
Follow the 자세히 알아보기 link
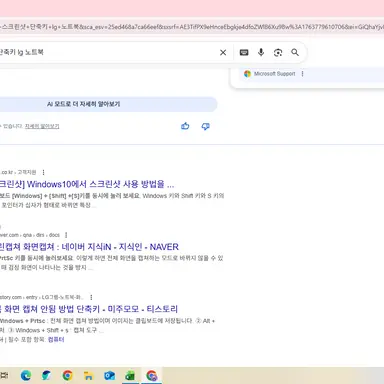point(42,126)
